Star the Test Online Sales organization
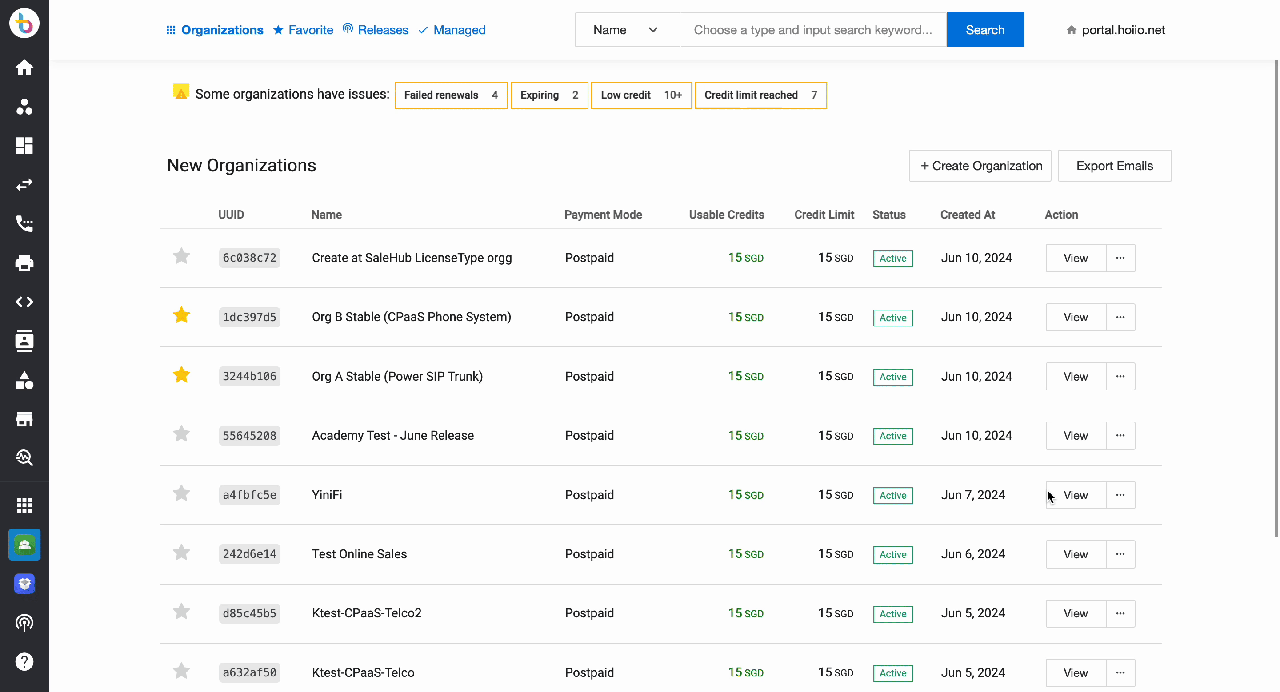 [x=181, y=553]
